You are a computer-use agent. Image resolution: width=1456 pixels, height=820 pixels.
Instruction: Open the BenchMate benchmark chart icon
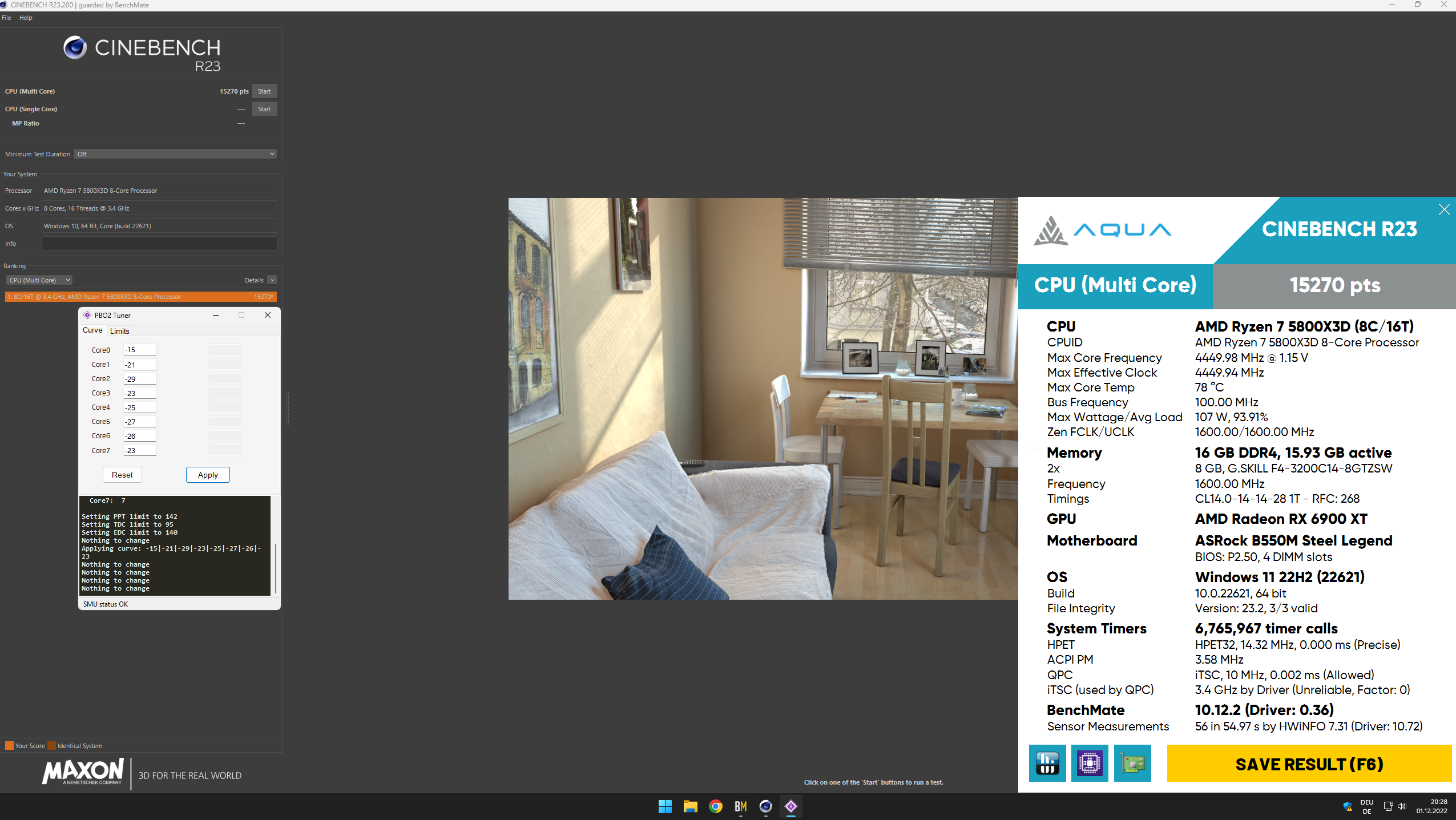(1047, 763)
